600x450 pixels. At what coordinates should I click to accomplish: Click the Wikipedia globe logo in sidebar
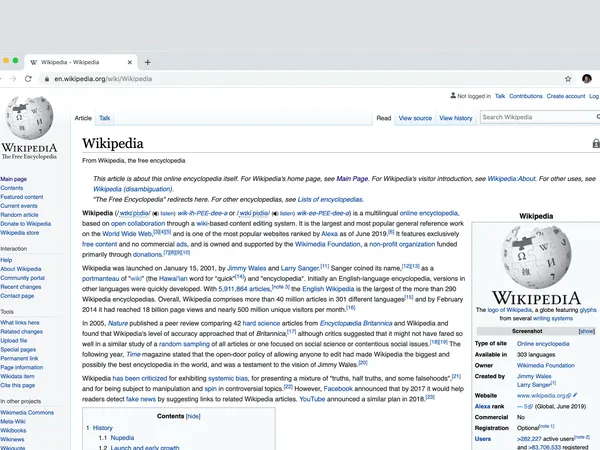click(x=29, y=117)
